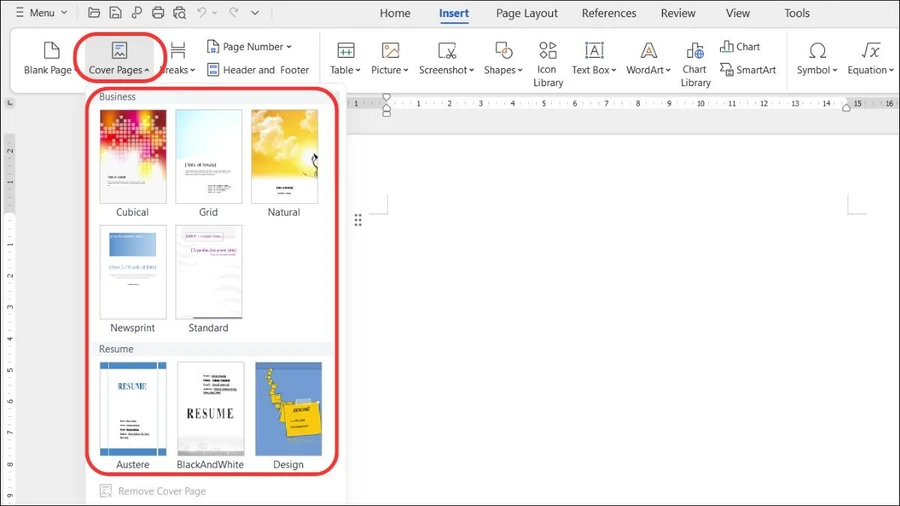
Task: Choose the Cubical cover page thumbnail
Action: pos(133,156)
